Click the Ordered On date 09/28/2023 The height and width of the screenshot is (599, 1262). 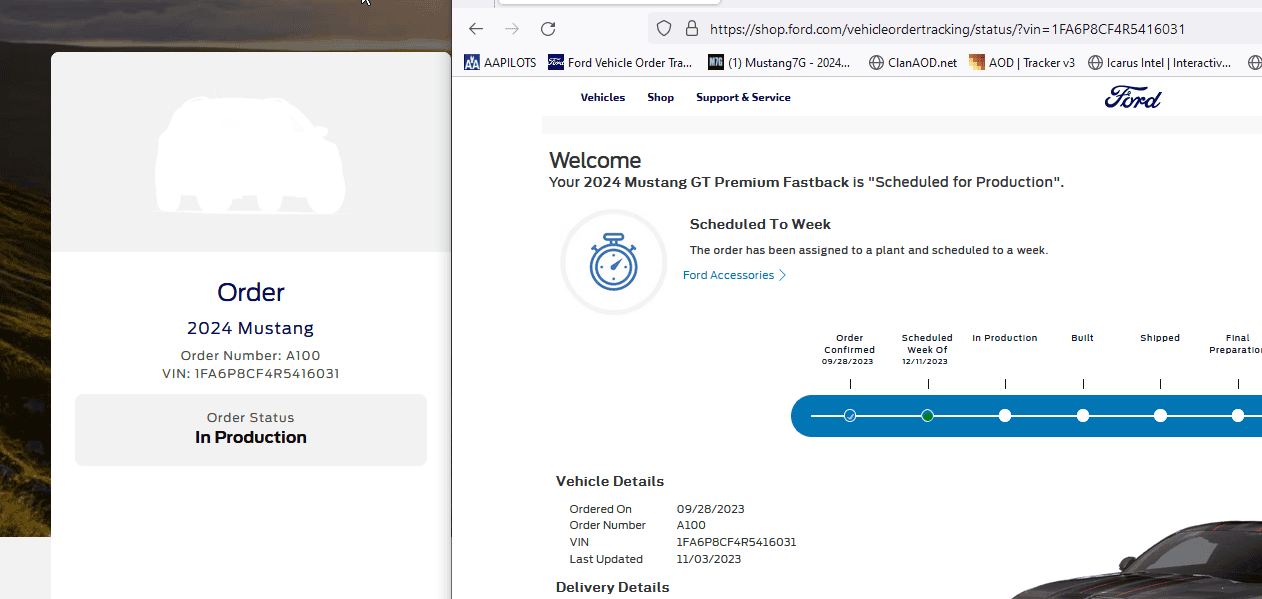(x=710, y=509)
